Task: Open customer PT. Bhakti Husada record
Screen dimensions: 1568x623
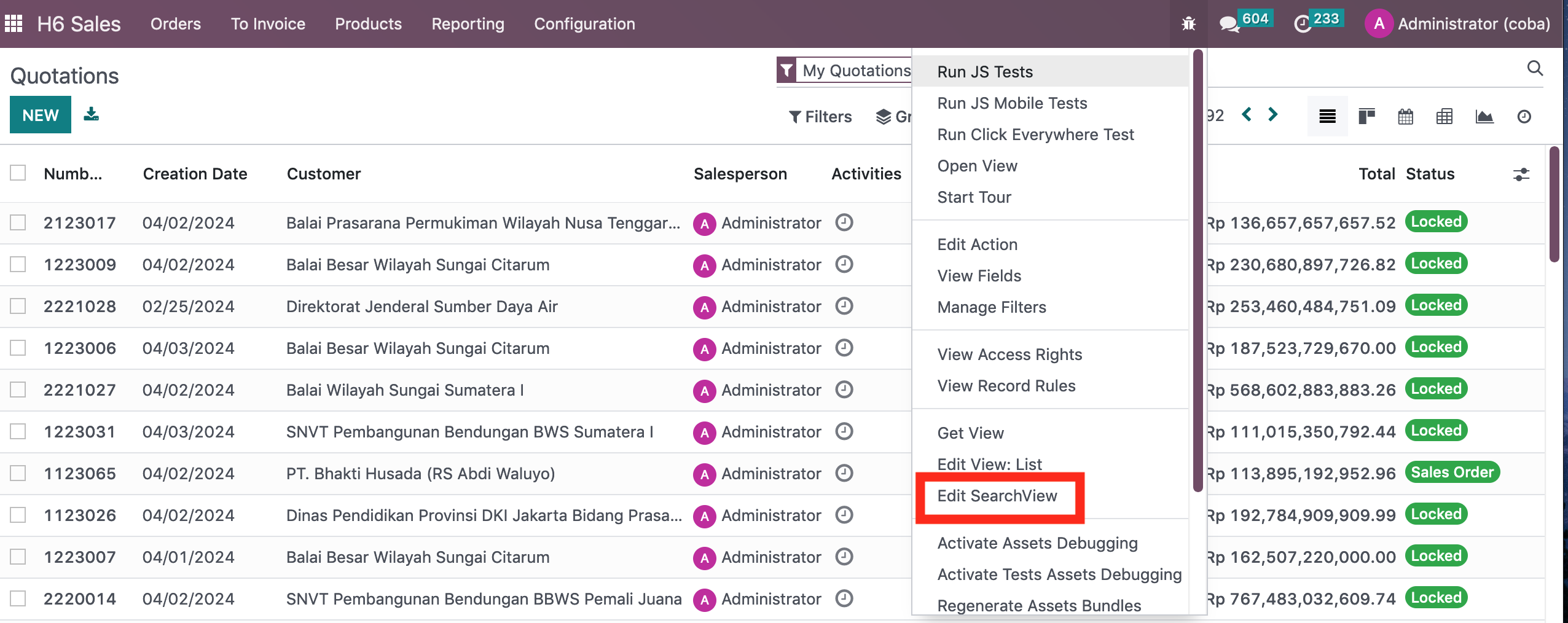Action: [420, 473]
